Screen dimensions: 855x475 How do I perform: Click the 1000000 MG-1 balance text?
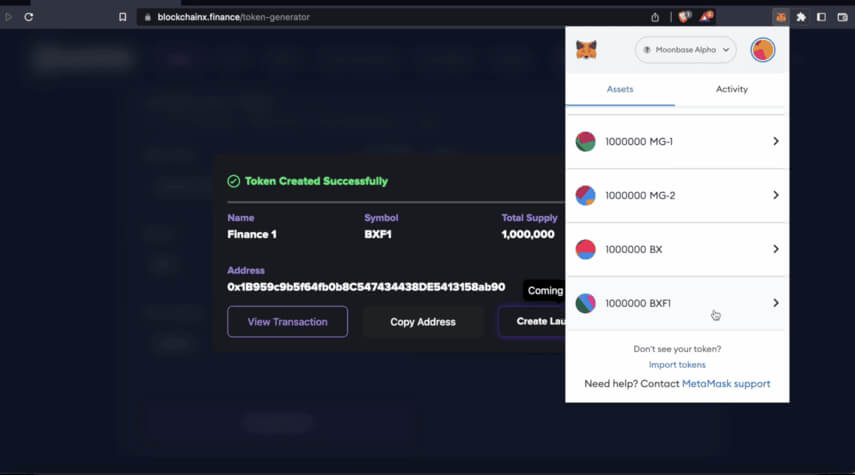pos(639,142)
